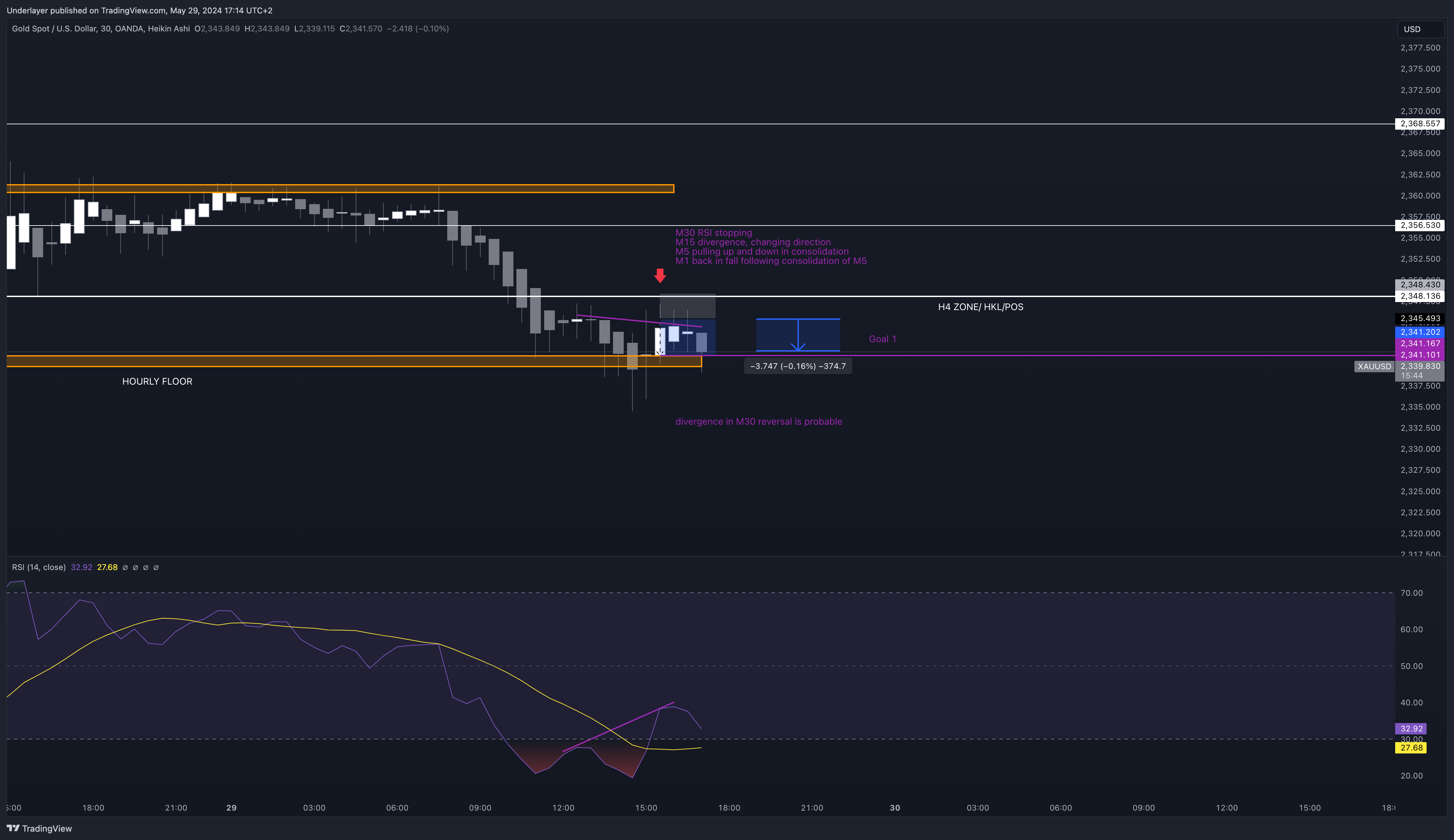Click the 2,377.500 price scale label
Screen dimensions: 1454x840
[1420, 48]
